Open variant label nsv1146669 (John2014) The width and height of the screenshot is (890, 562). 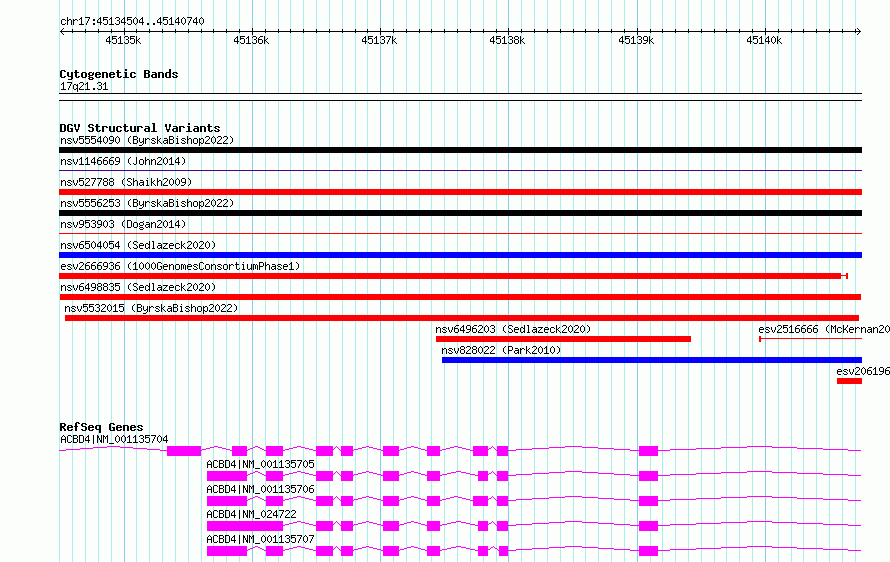[x=123, y=161]
